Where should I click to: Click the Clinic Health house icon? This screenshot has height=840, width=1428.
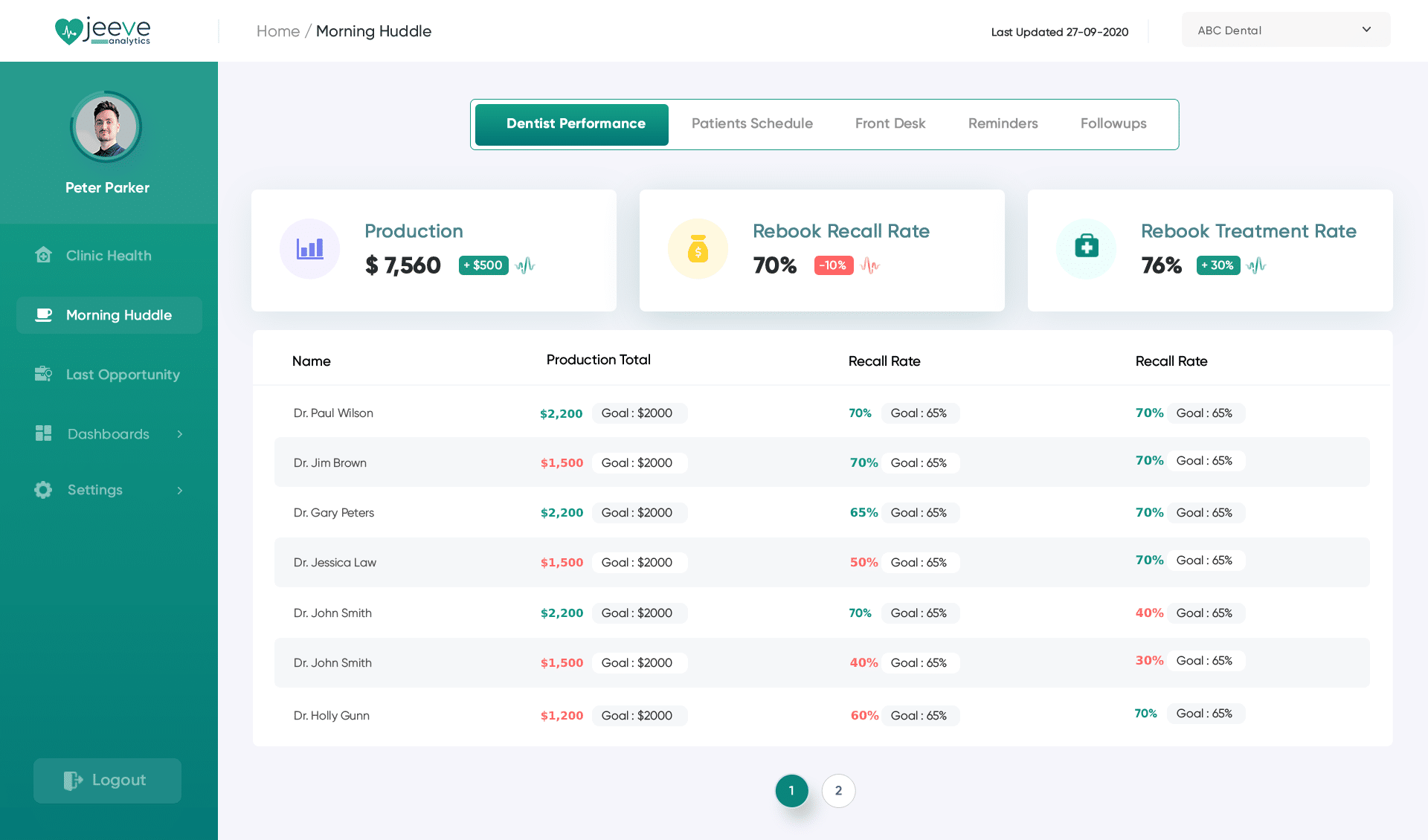click(43, 255)
